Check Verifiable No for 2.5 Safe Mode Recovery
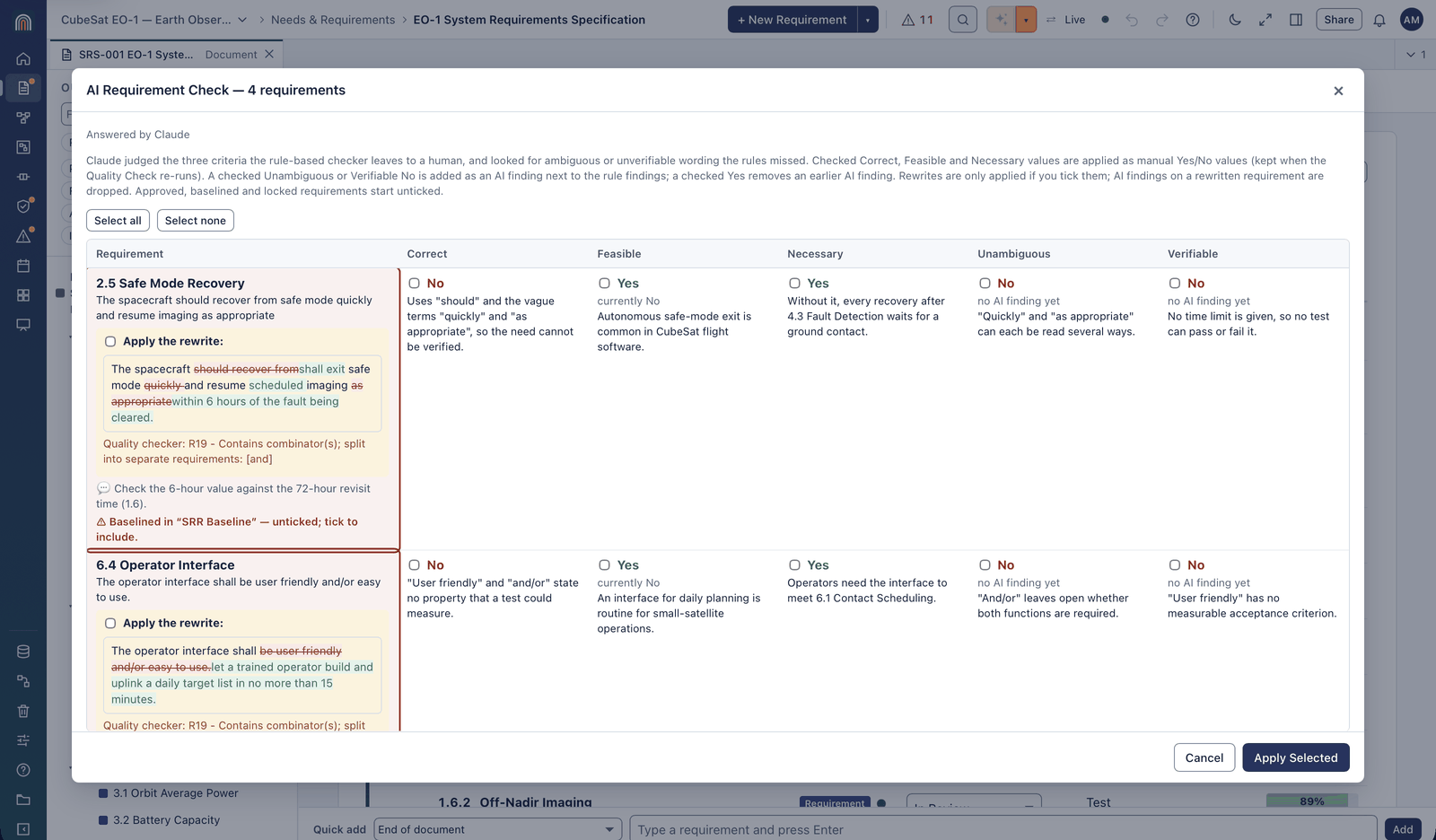The width and height of the screenshot is (1436, 840). pos(1174,284)
